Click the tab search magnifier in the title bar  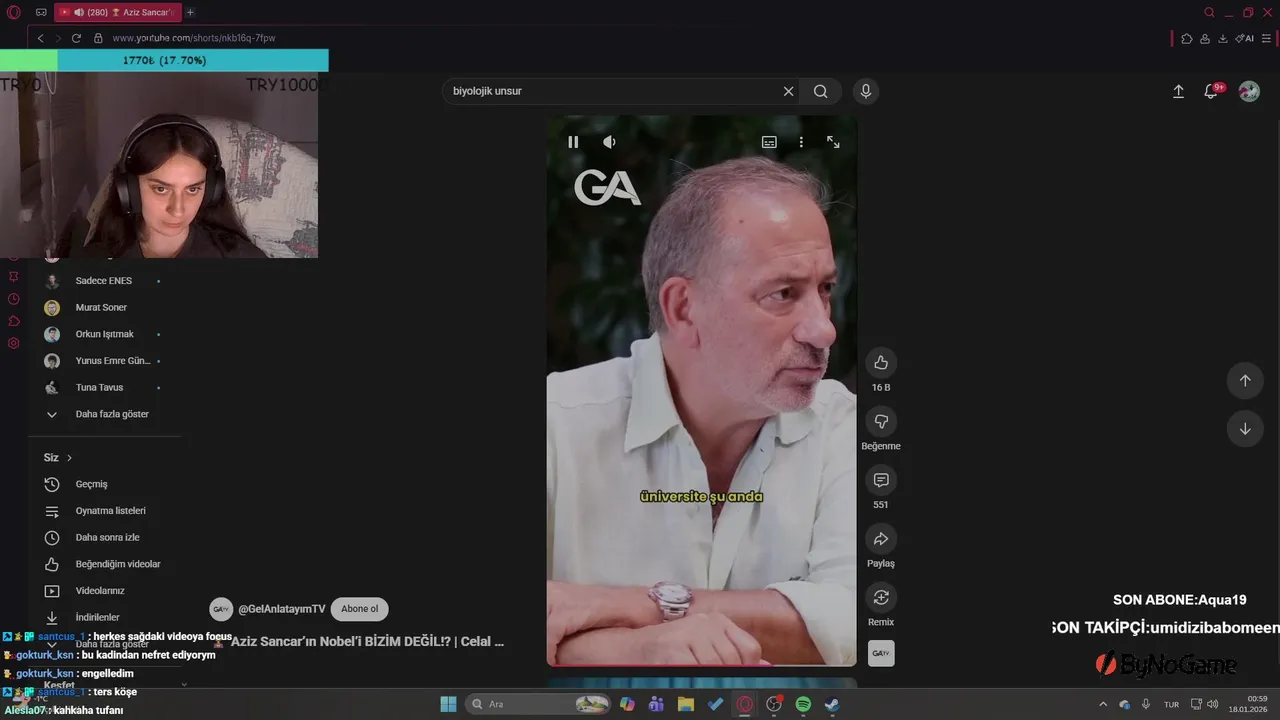point(1210,12)
